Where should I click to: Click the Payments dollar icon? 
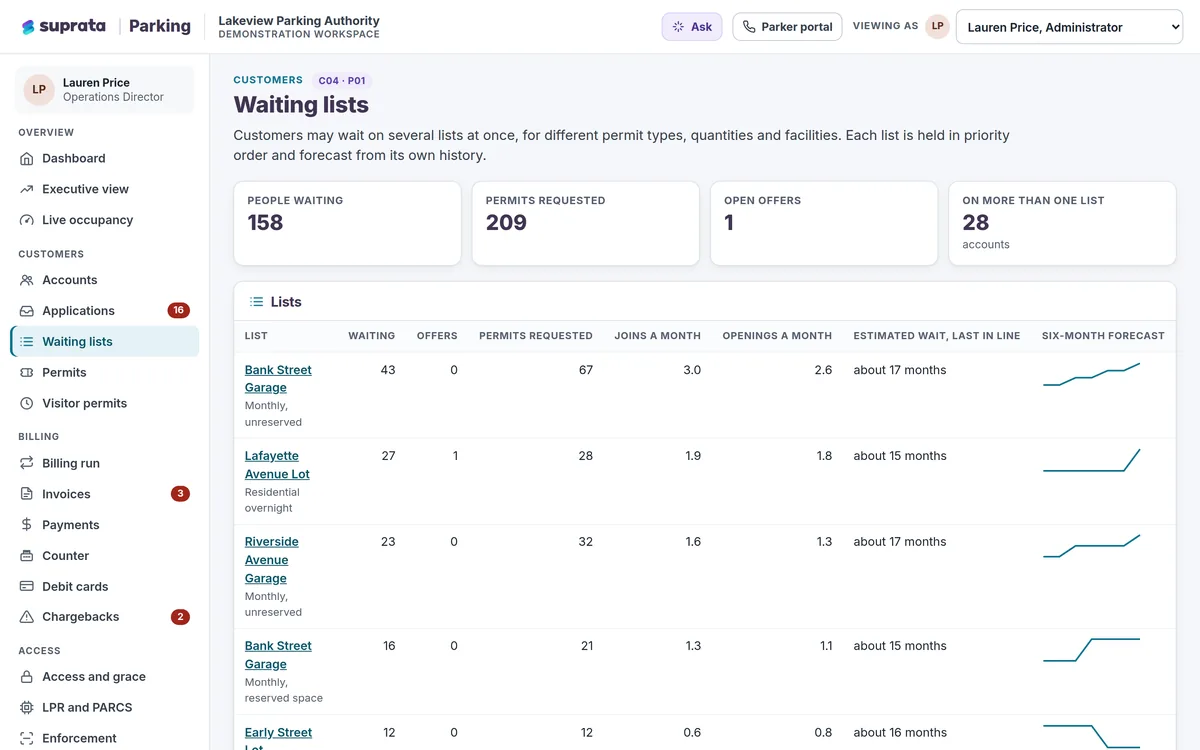pyautogui.click(x=27, y=525)
